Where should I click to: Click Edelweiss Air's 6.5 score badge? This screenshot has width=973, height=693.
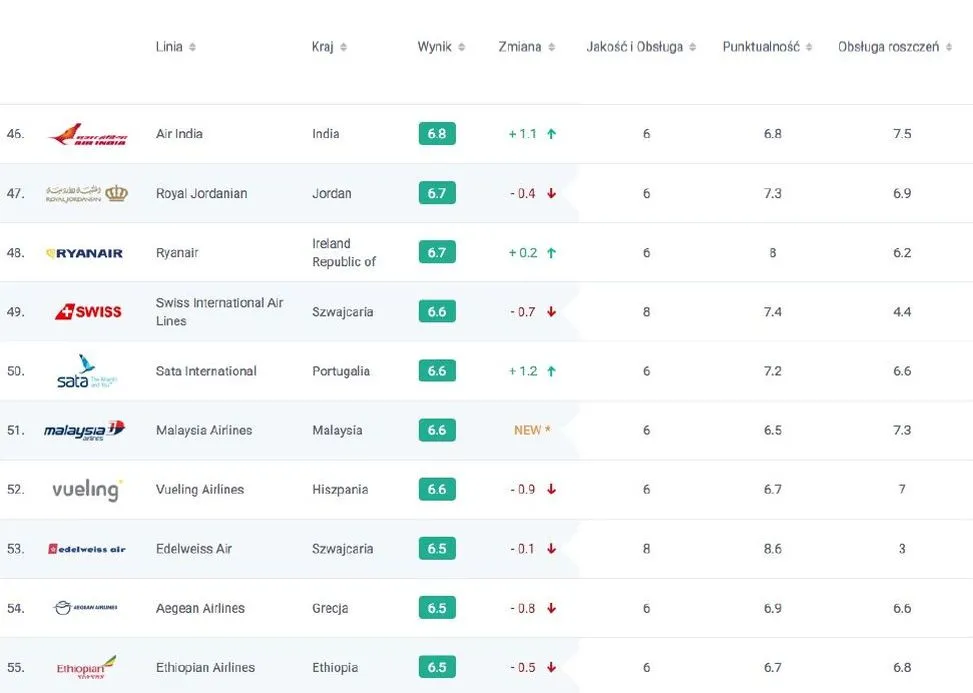coord(437,548)
